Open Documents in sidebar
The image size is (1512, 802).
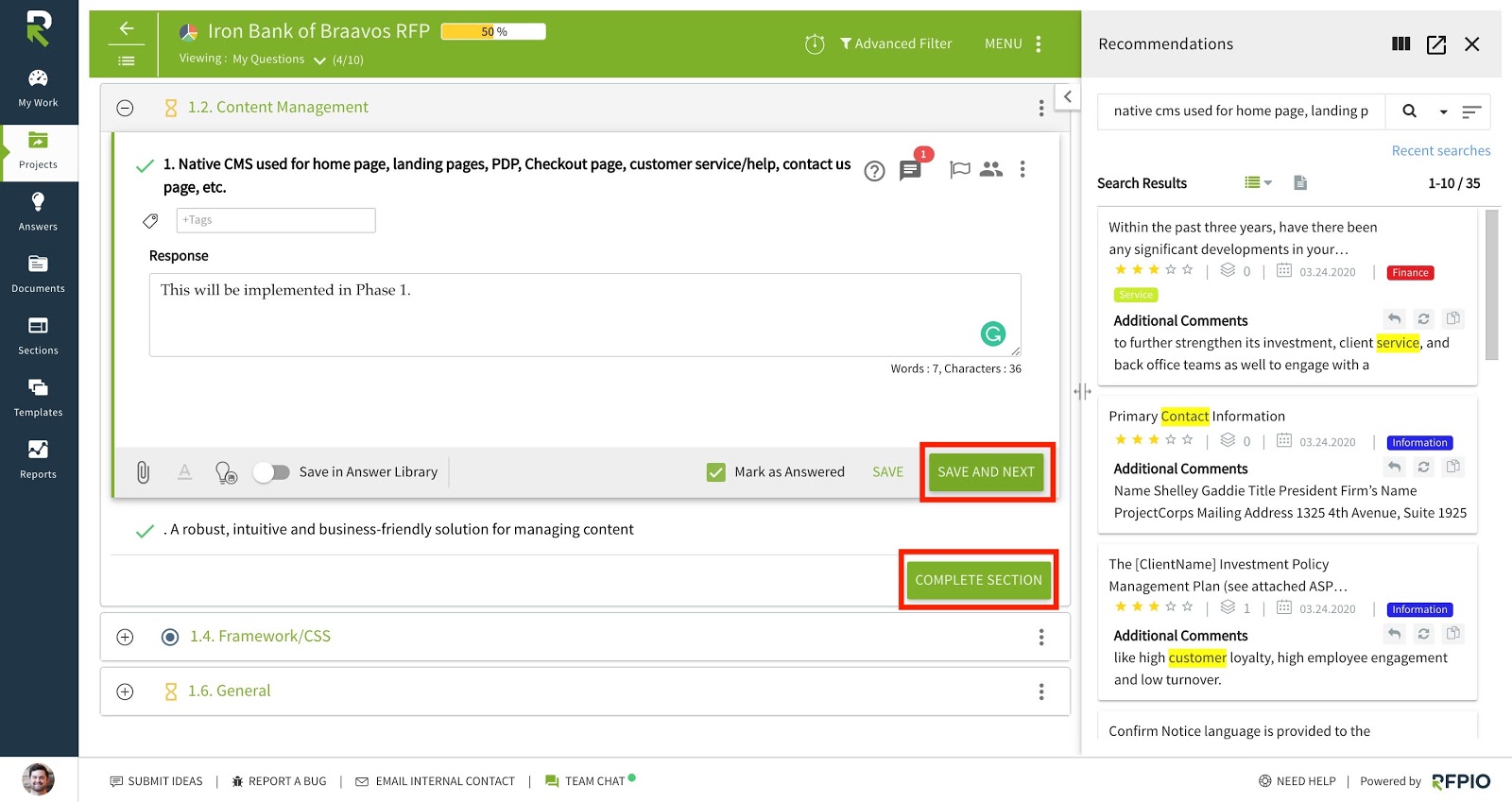click(x=38, y=275)
